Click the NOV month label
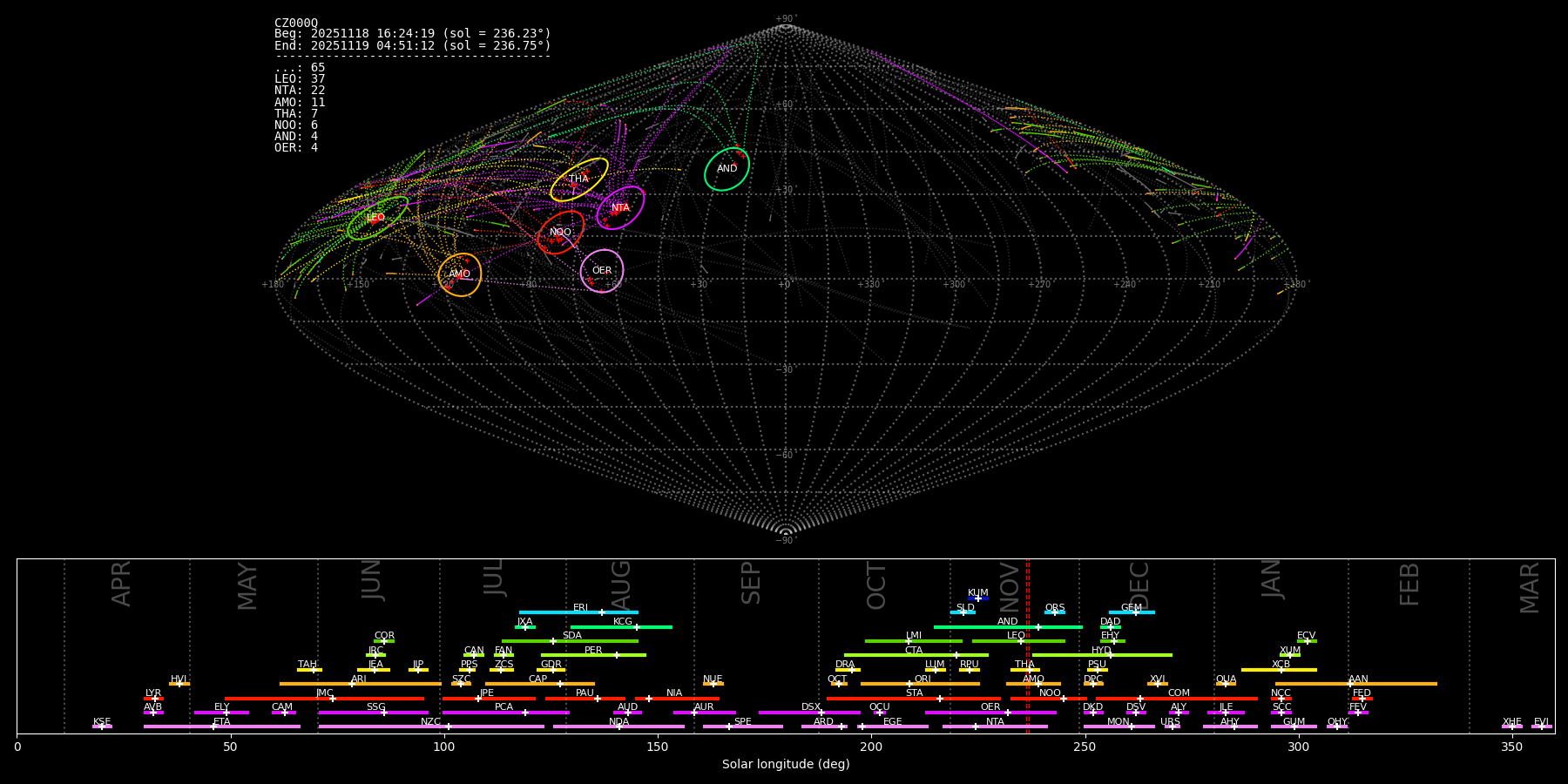 click(1009, 587)
